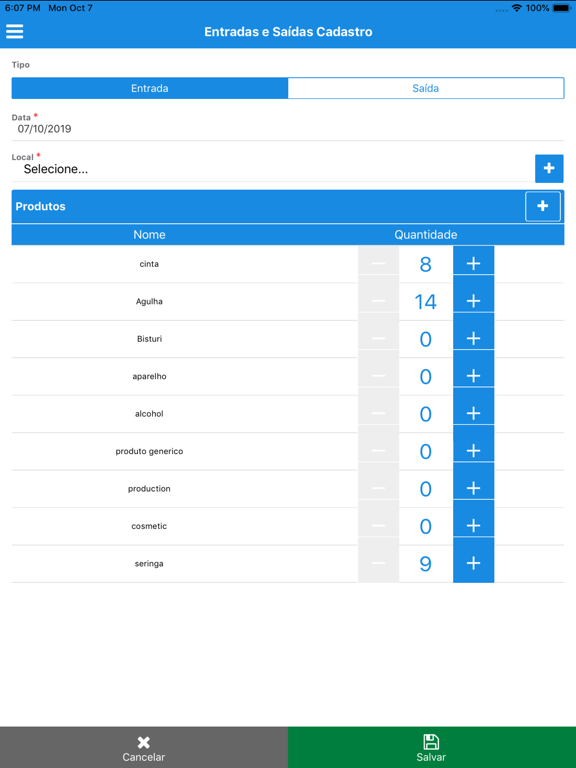Increase quantity for Agulha
The width and height of the screenshot is (576, 768).
pos(473,301)
